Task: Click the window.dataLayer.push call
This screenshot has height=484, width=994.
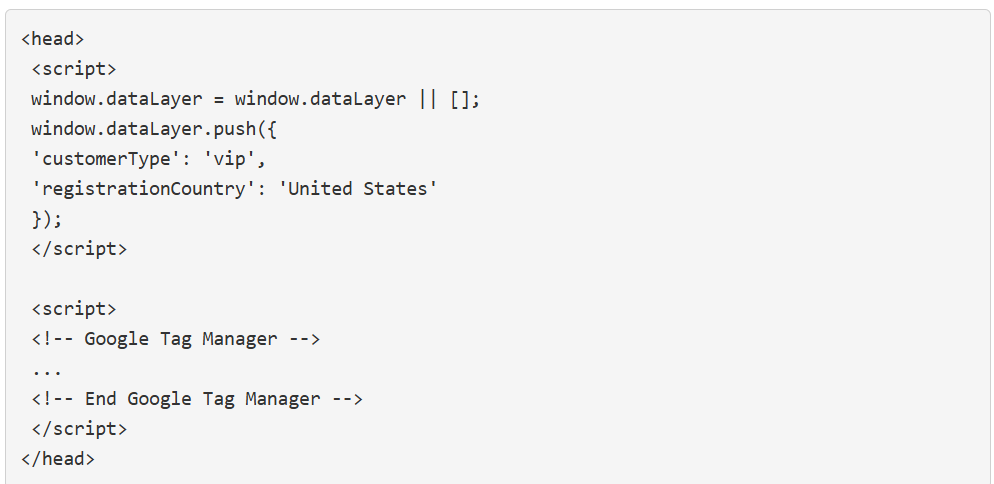Action: coord(155,129)
